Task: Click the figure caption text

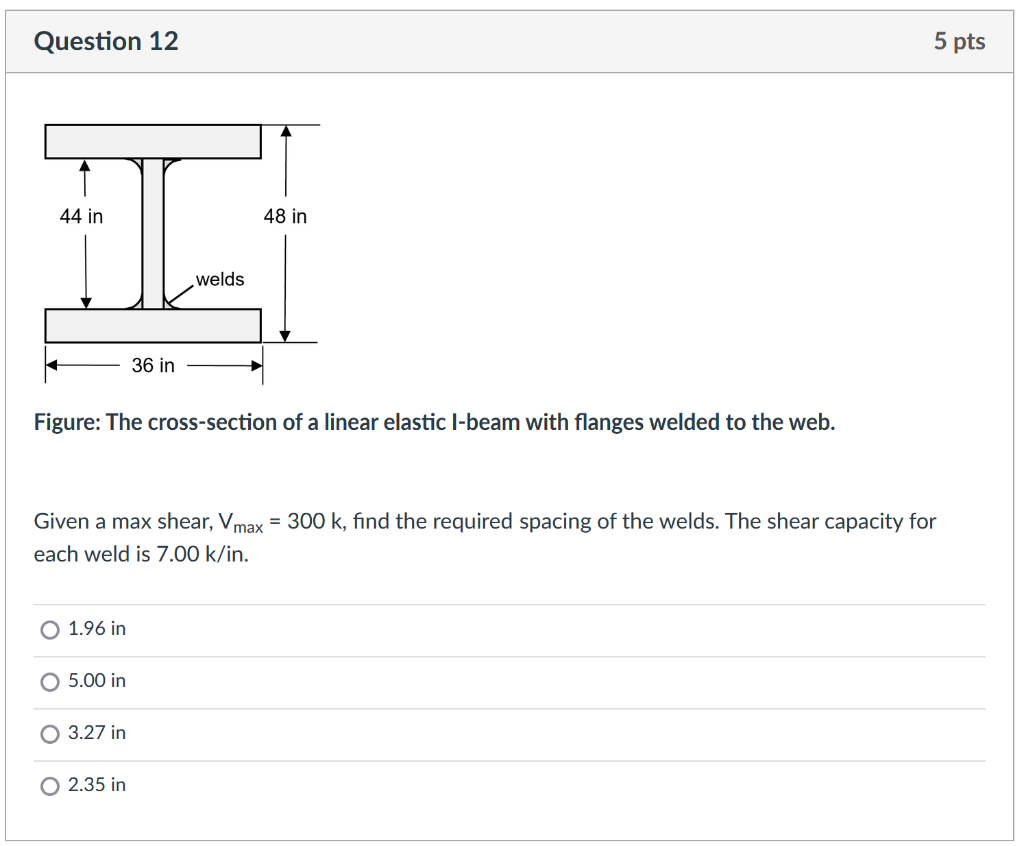Action: click(x=435, y=422)
